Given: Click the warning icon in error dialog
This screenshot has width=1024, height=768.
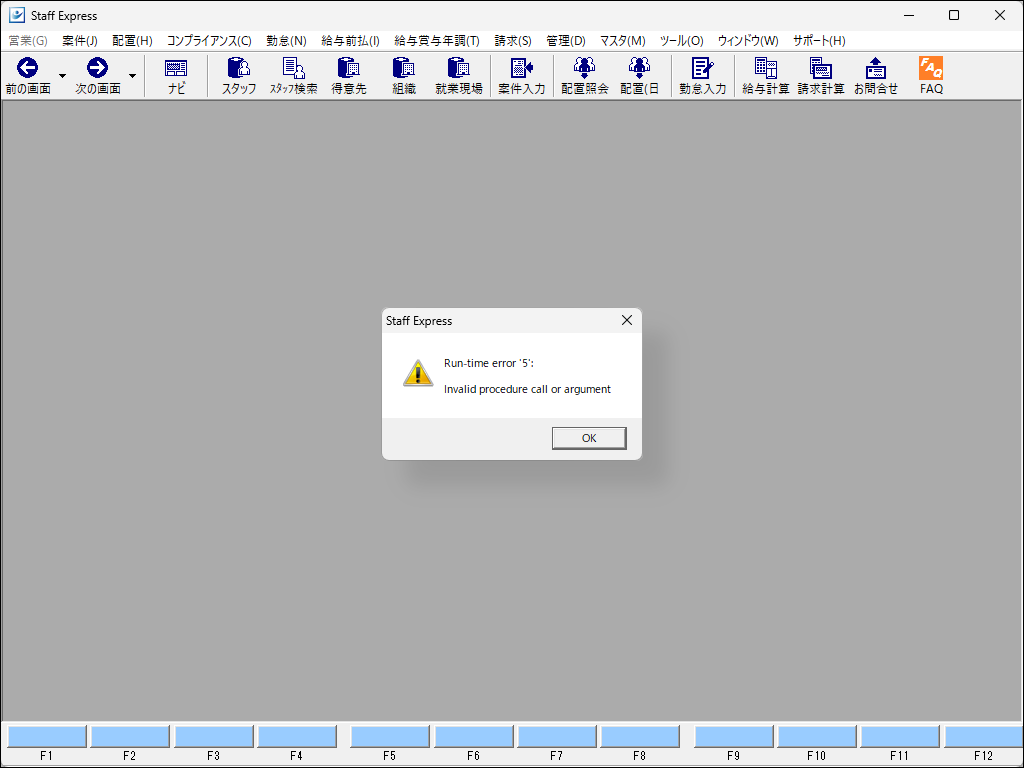Looking at the screenshot, I should [417, 373].
